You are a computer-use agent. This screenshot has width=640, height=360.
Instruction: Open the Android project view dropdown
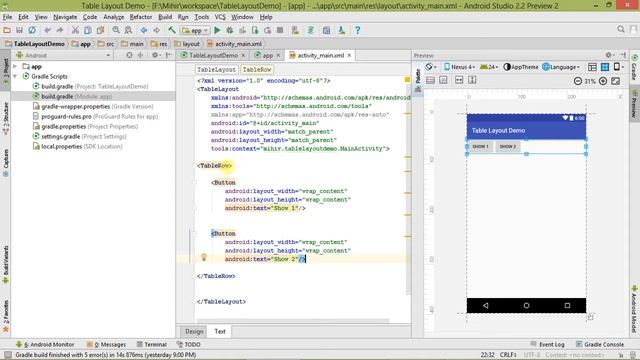click(63, 55)
